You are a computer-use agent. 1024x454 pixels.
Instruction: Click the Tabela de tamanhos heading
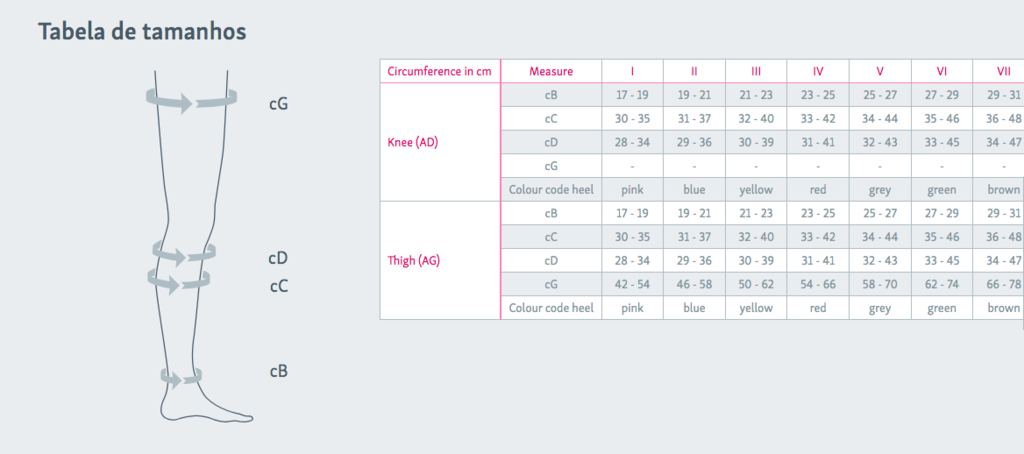(x=142, y=31)
